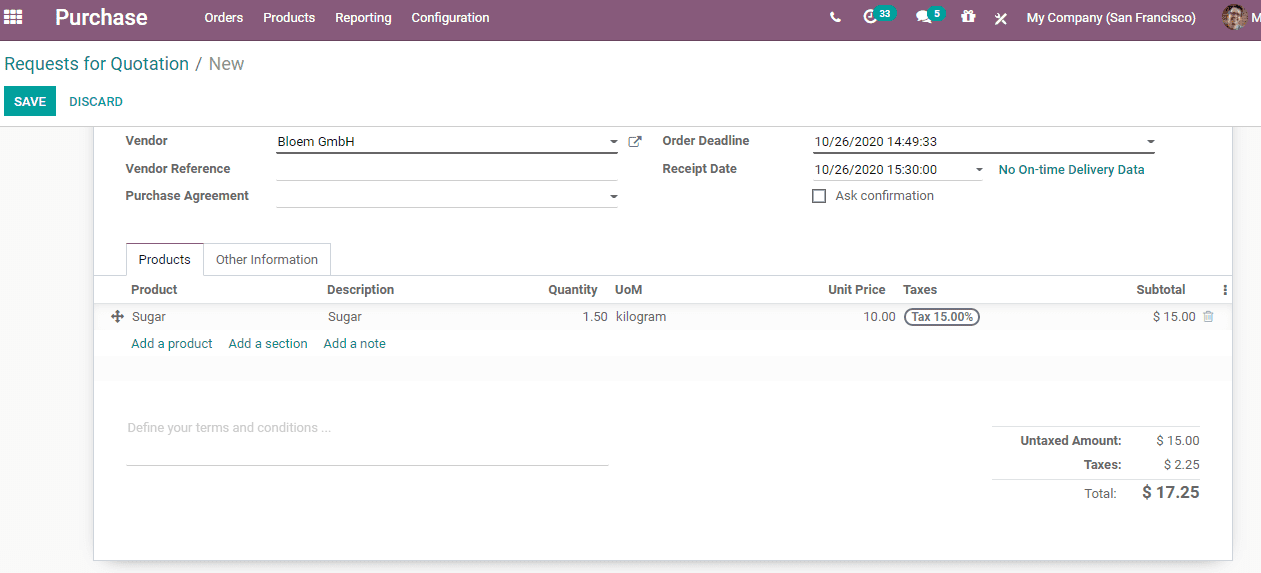Viewport: 1261px width, 573px height.
Task: Go back to Requests for Quotation breadcrumb
Action: (x=96, y=64)
